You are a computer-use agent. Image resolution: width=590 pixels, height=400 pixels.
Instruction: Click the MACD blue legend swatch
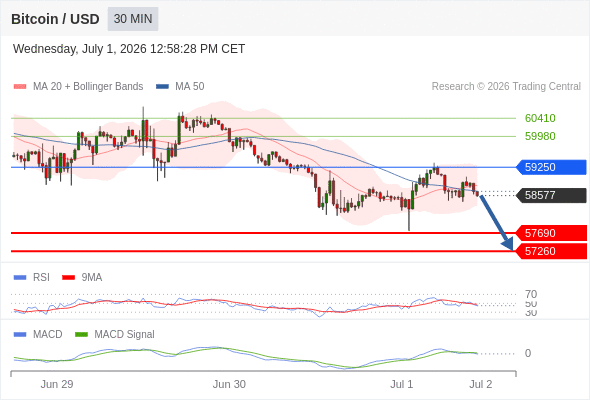click(x=20, y=335)
